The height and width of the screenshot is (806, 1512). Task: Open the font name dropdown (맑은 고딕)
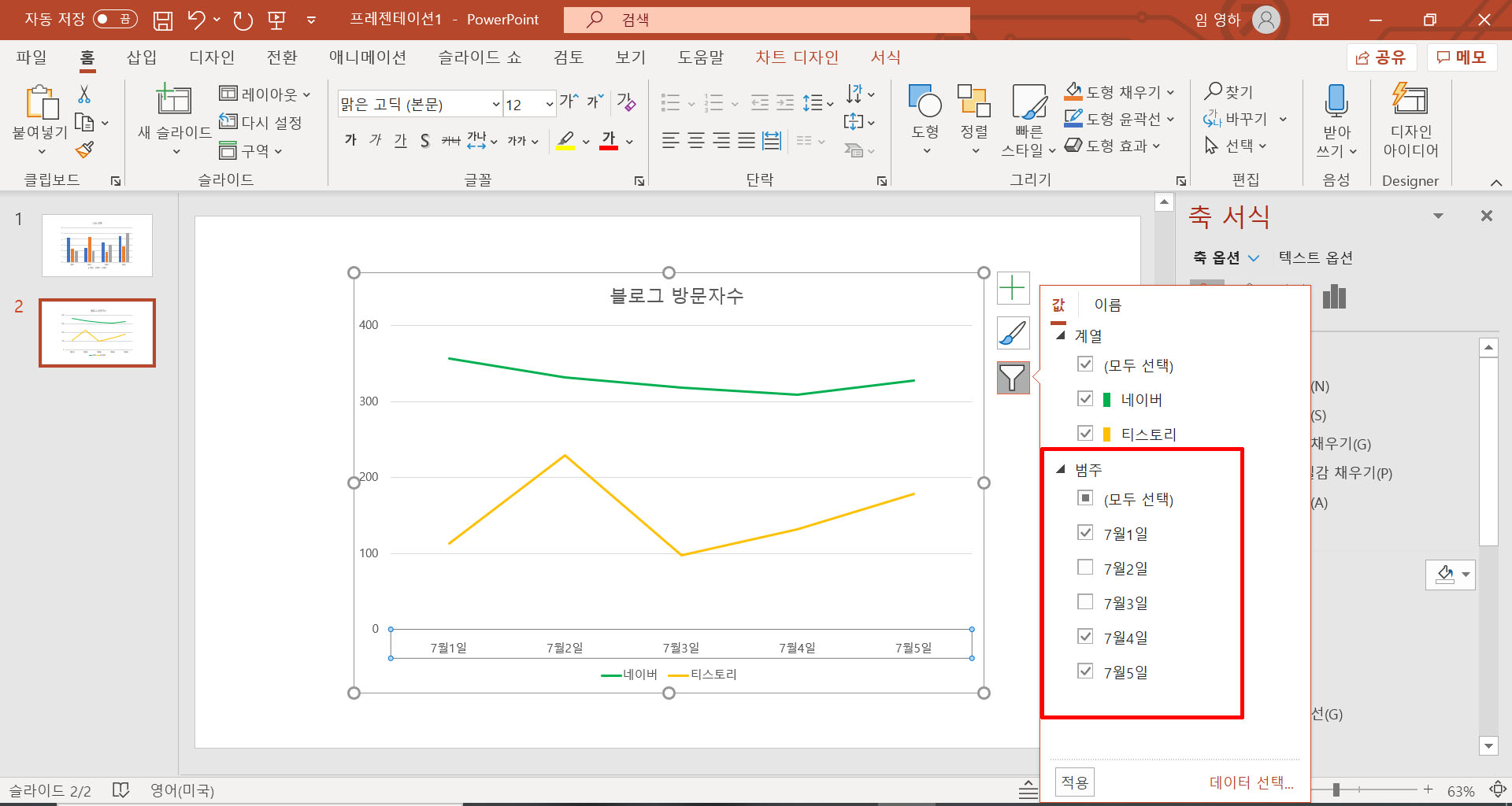tap(496, 105)
